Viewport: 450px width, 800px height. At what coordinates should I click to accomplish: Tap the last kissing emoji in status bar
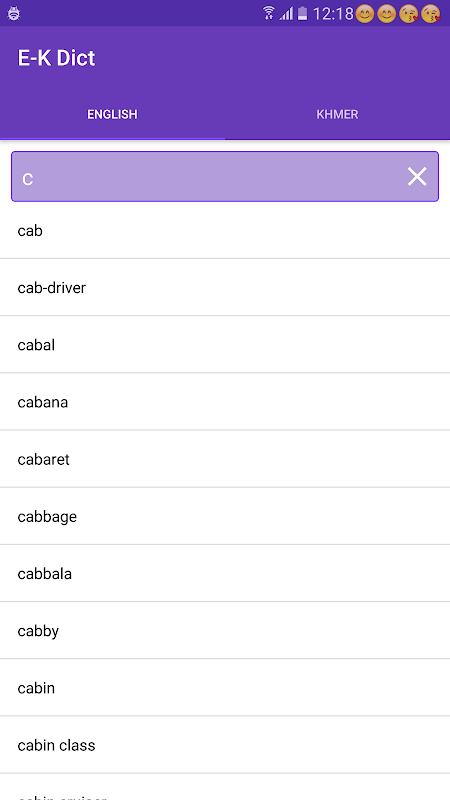pyautogui.click(x=431, y=14)
